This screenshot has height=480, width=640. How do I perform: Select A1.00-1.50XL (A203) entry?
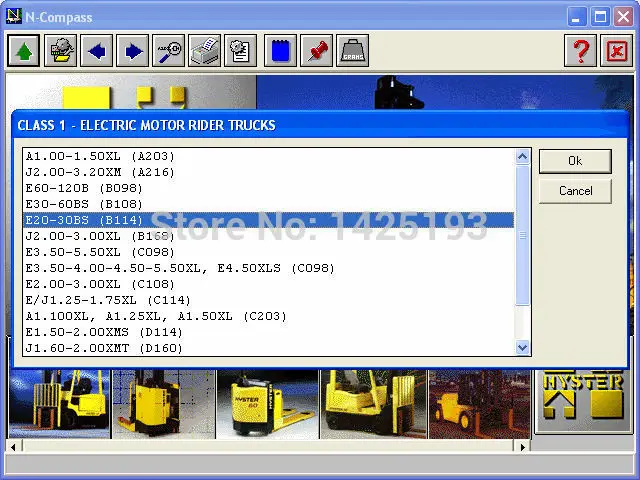[269, 156]
